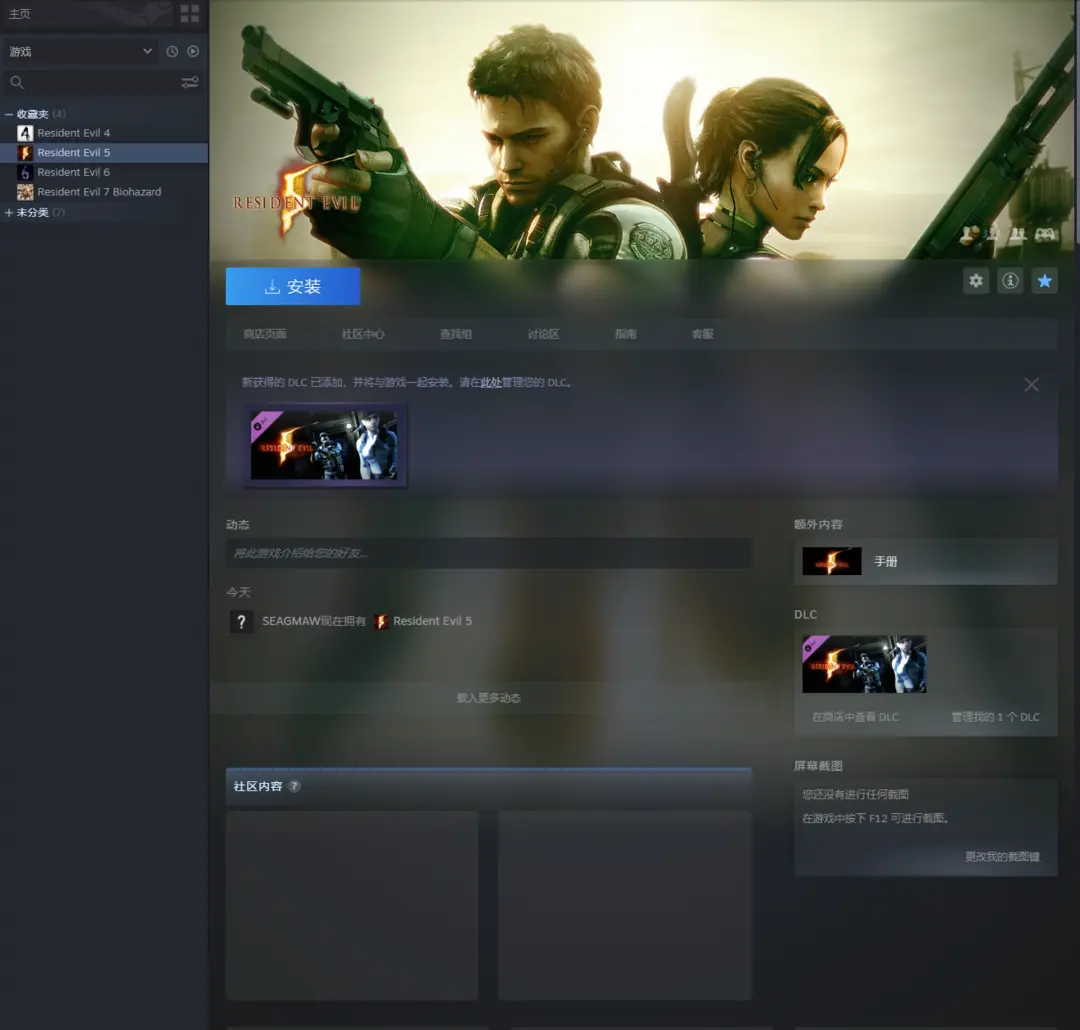The width and height of the screenshot is (1080, 1030).
Task: Open the 讨论区 discussions tab
Action: point(543,334)
